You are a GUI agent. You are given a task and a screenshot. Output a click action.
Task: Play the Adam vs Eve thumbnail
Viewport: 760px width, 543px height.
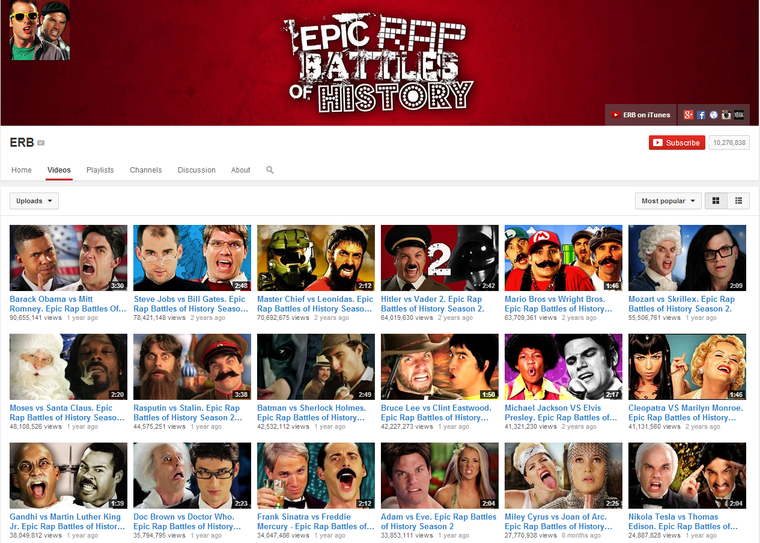(440, 475)
